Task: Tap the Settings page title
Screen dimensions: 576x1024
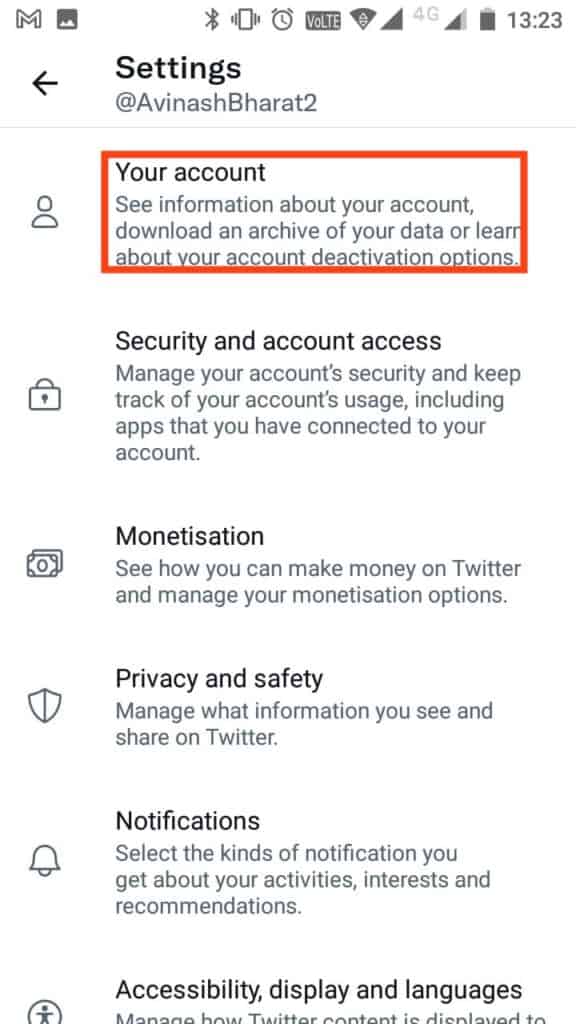Action: (178, 68)
